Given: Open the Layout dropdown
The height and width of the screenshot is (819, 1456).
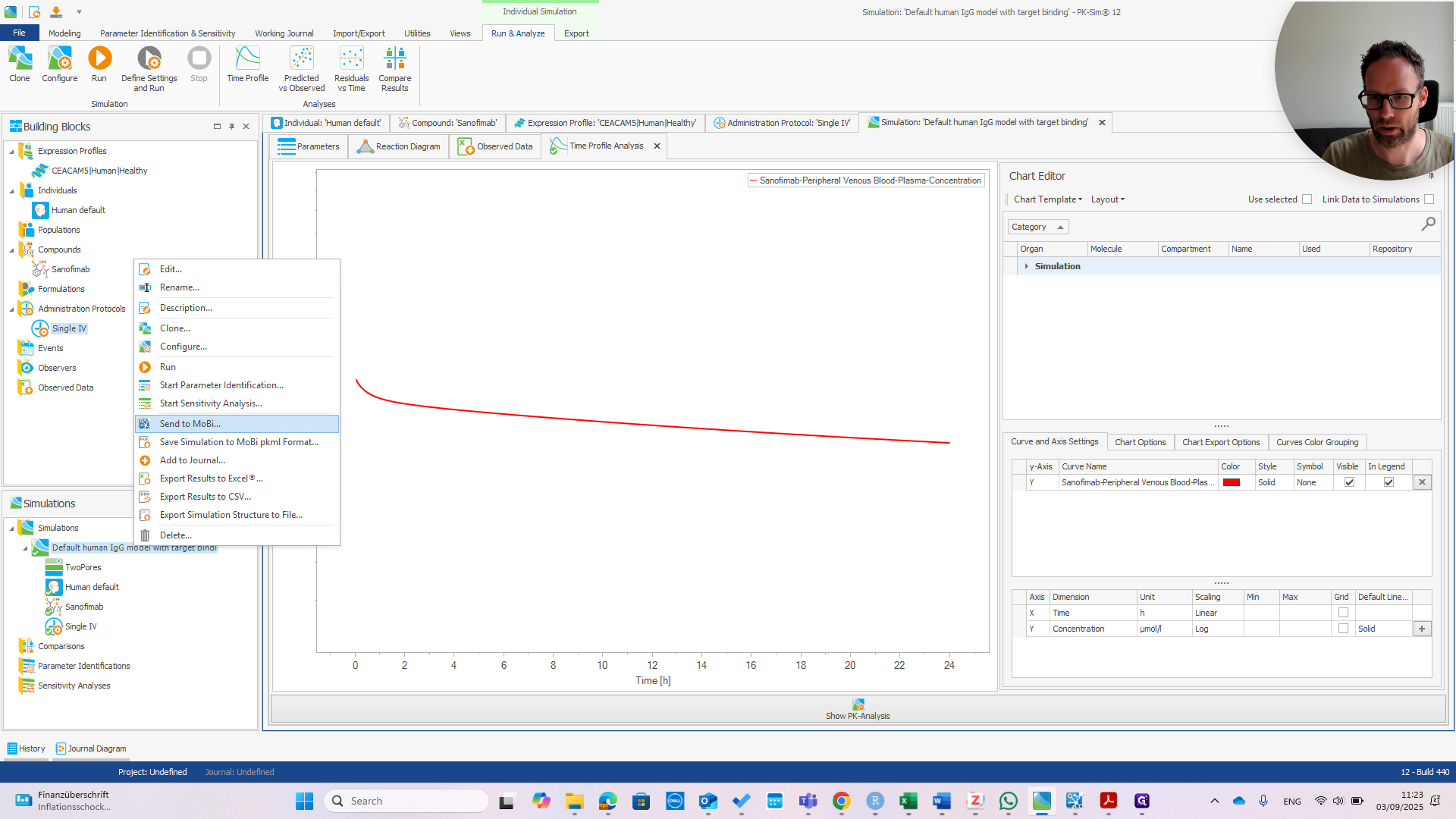Looking at the screenshot, I should pos(1107,199).
